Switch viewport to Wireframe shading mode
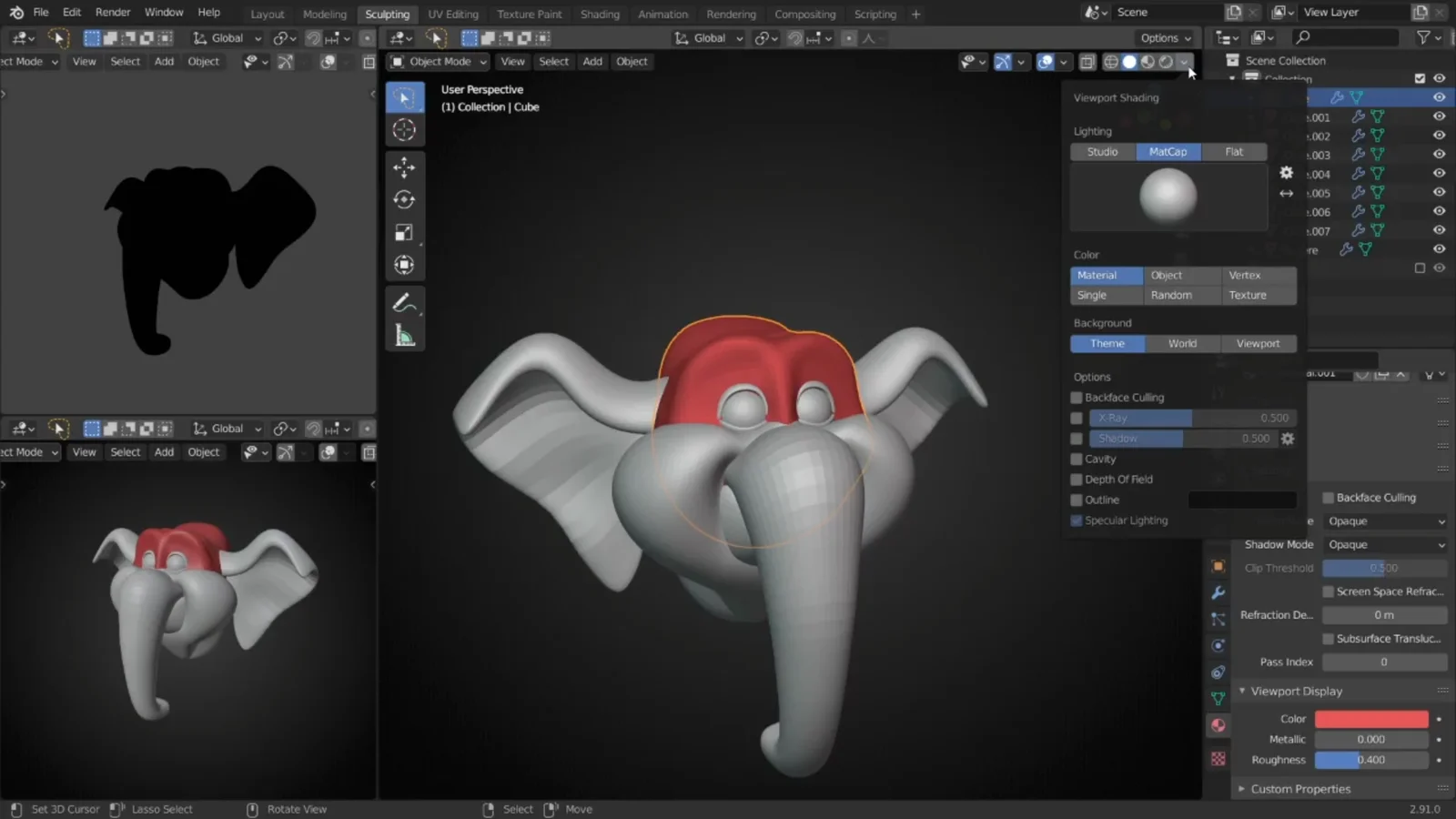Image resolution: width=1456 pixels, height=819 pixels. (1110, 62)
